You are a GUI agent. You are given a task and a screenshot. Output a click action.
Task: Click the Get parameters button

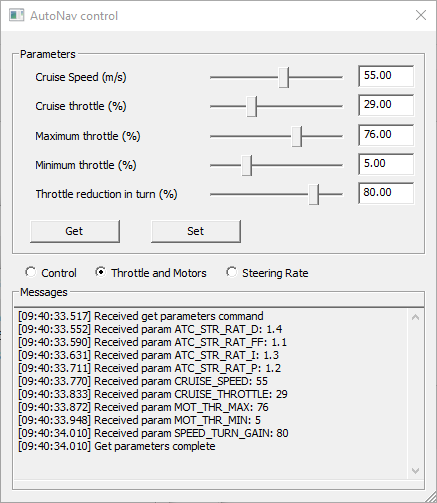(x=75, y=231)
